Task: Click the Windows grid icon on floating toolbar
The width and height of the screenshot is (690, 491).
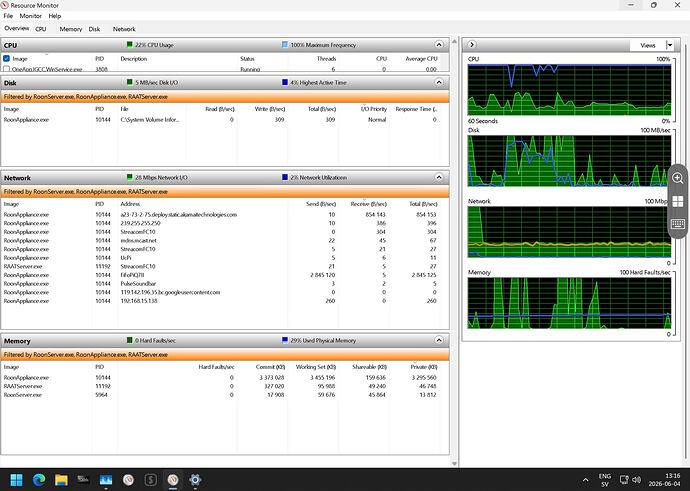Action: pos(678,201)
